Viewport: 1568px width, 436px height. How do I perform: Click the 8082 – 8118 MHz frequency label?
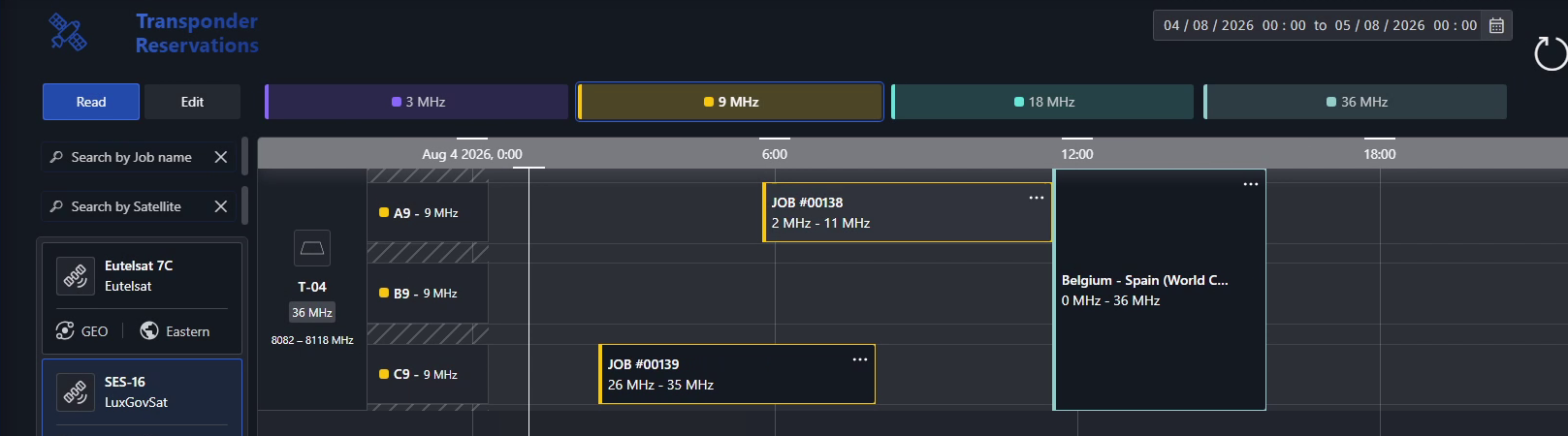[312, 340]
